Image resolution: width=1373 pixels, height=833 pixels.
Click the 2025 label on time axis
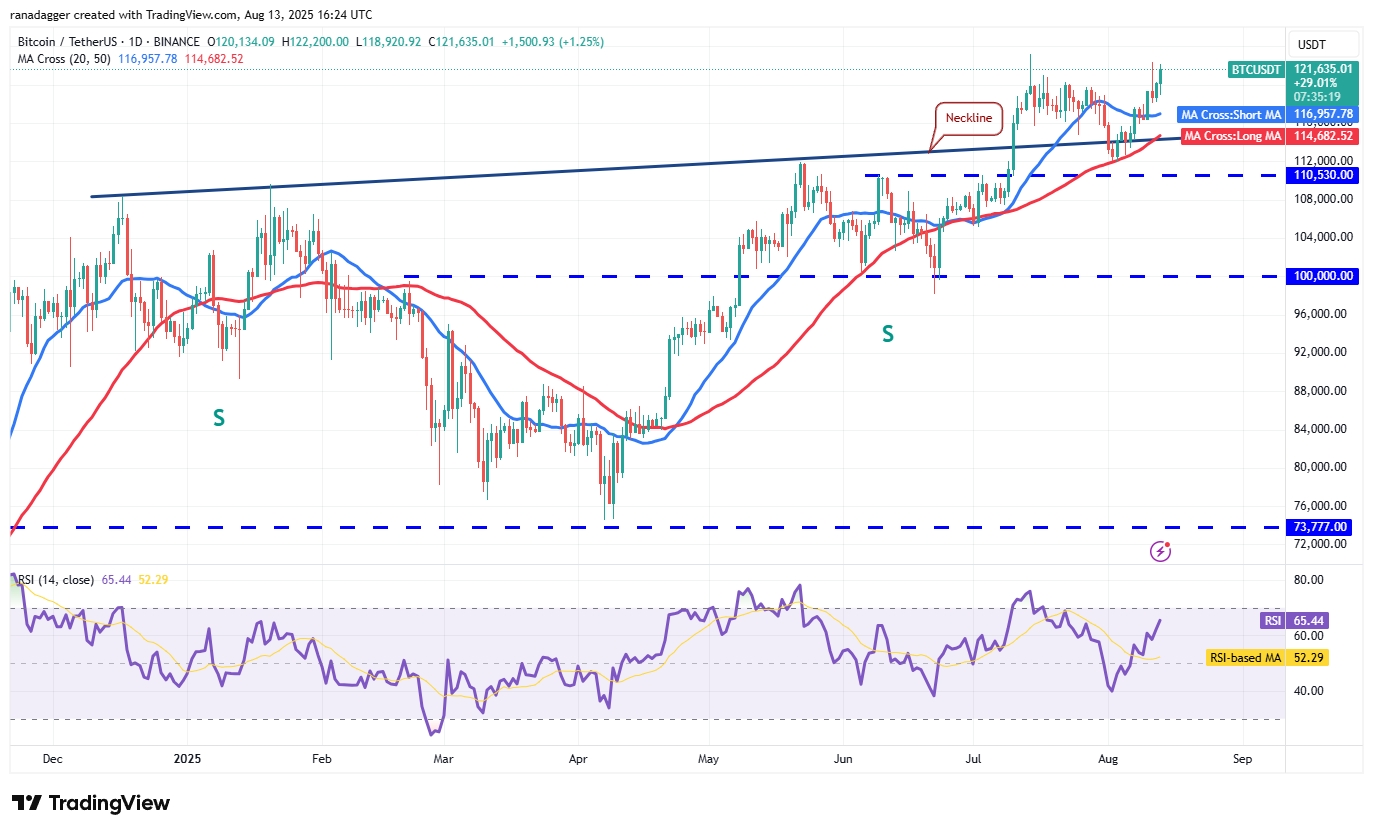pos(187,759)
